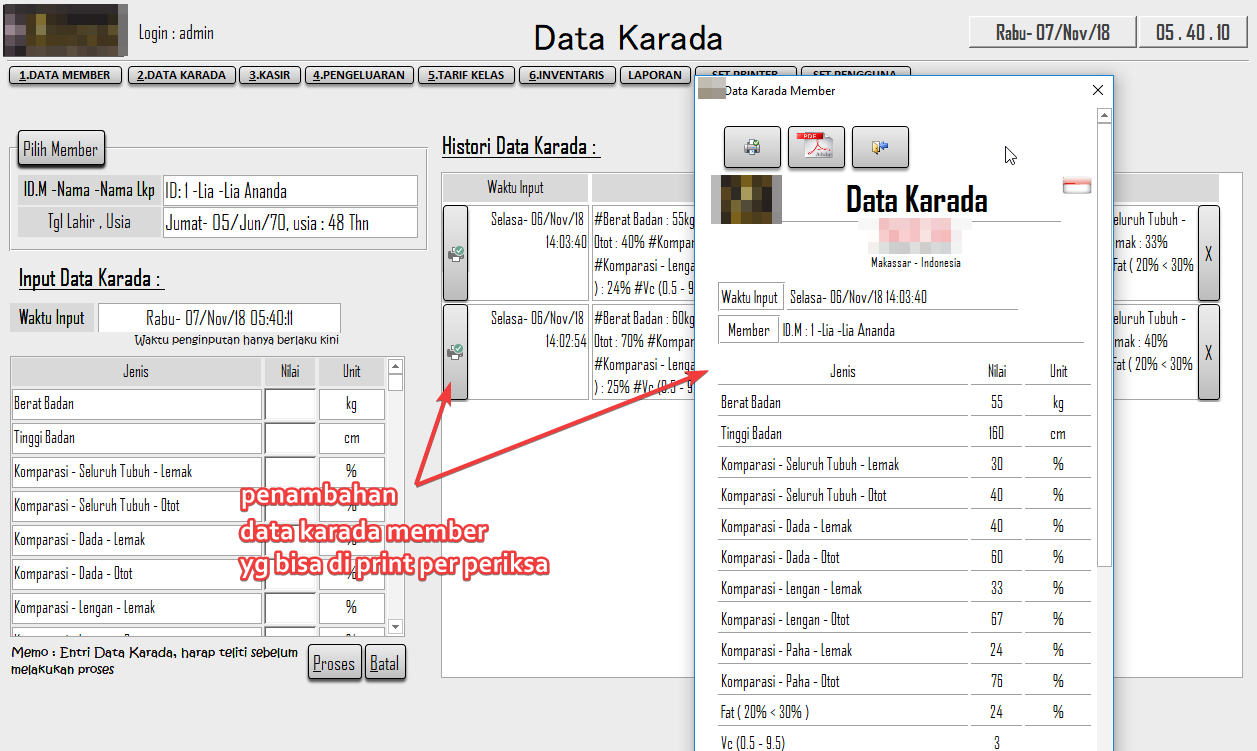
Task: Print the 14:03:40 history record
Action: (455, 253)
